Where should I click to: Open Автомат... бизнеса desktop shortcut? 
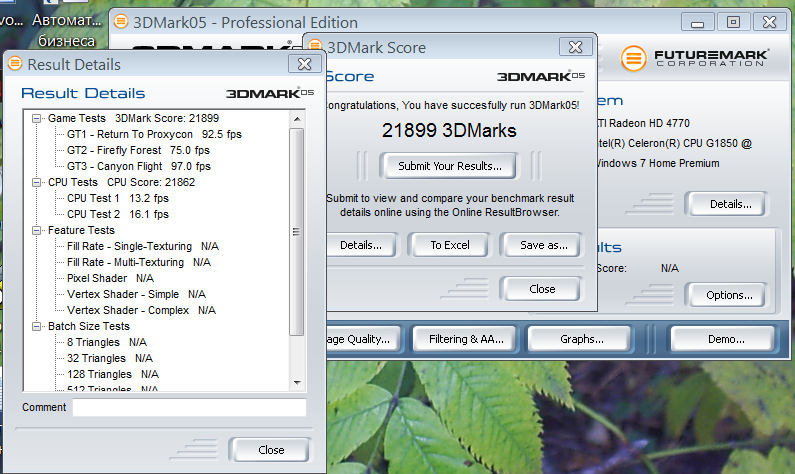click(66, 30)
